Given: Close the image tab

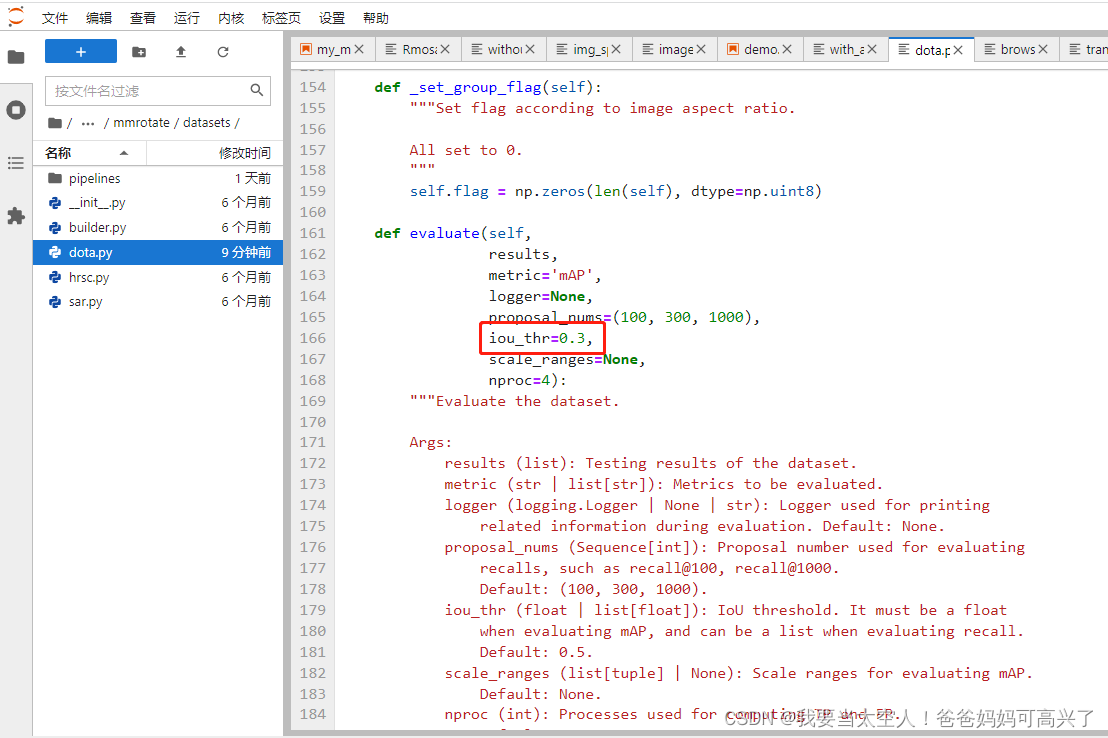Looking at the screenshot, I should click(x=701, y=49).
